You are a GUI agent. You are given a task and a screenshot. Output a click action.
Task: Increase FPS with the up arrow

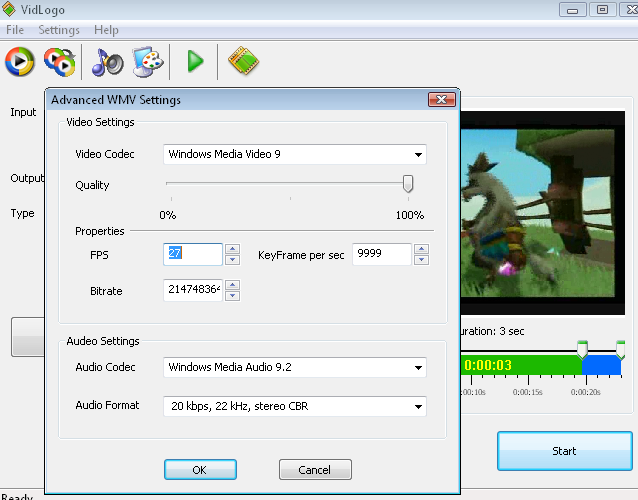232,249
